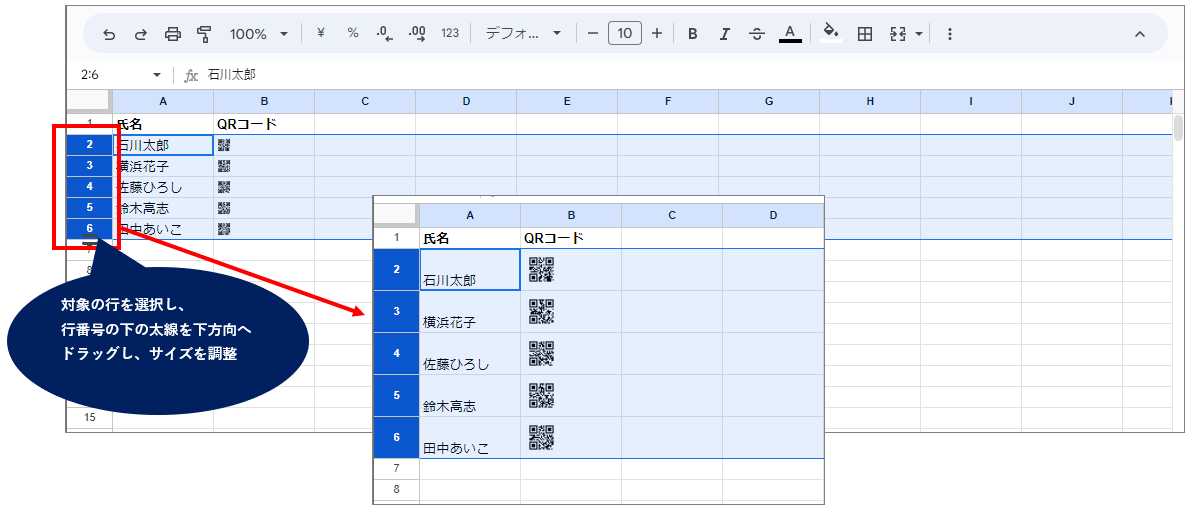Viewport: 1190px width, 515px height.
Task: Select column C header in main sheet
Action: coord(365,101)
